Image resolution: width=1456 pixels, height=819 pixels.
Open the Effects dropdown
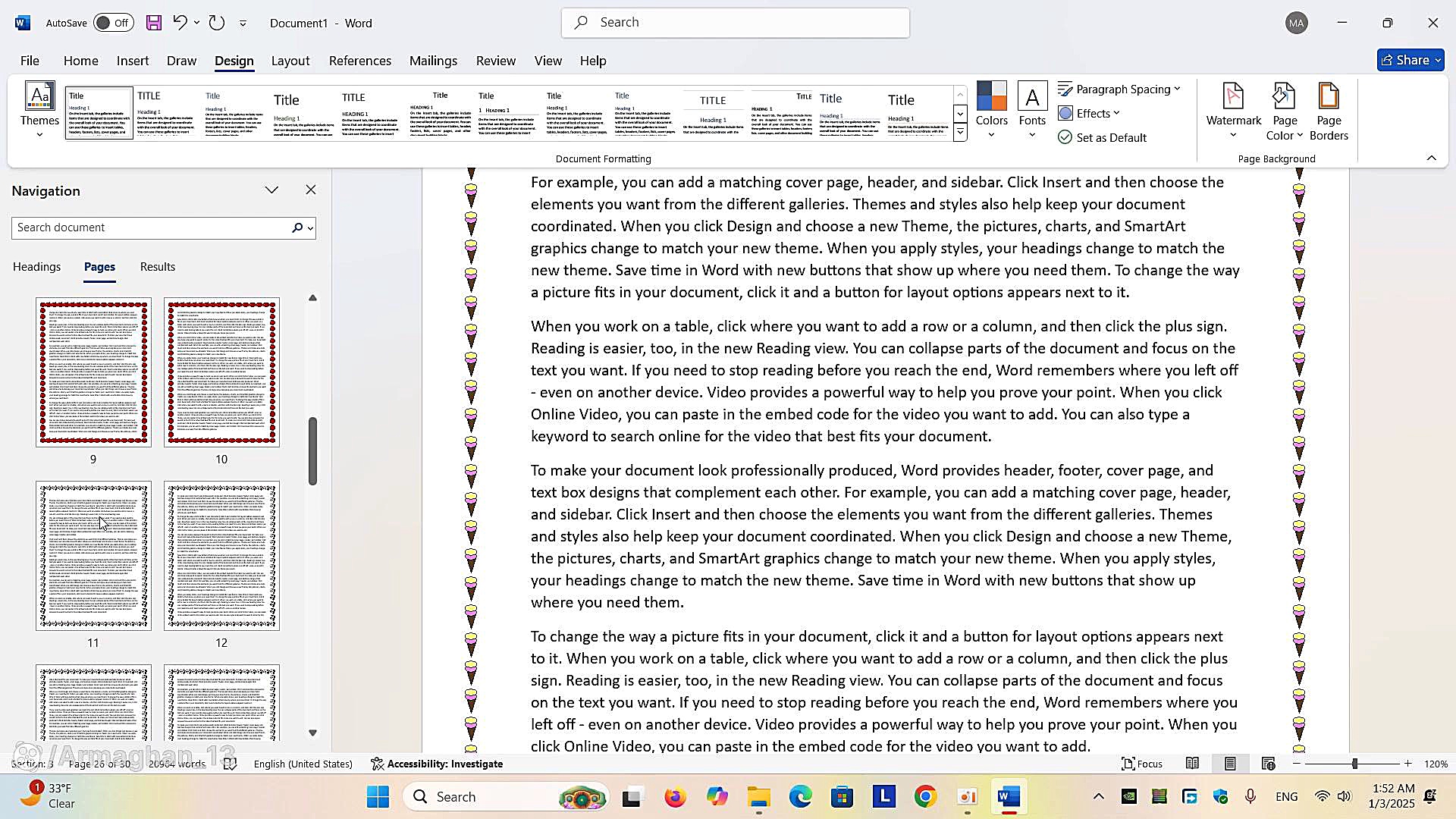pyautogui.click(x=1089, y=114)
